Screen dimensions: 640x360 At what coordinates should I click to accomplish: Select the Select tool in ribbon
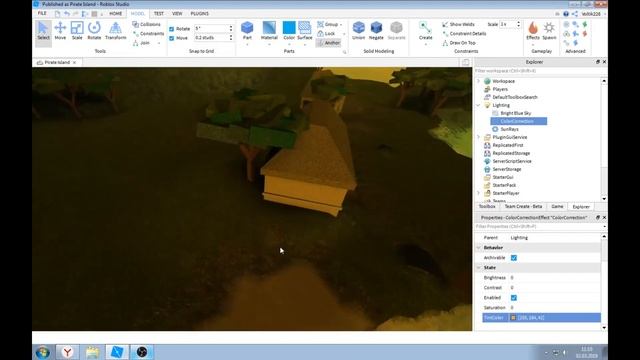click(x=43, y=31)
